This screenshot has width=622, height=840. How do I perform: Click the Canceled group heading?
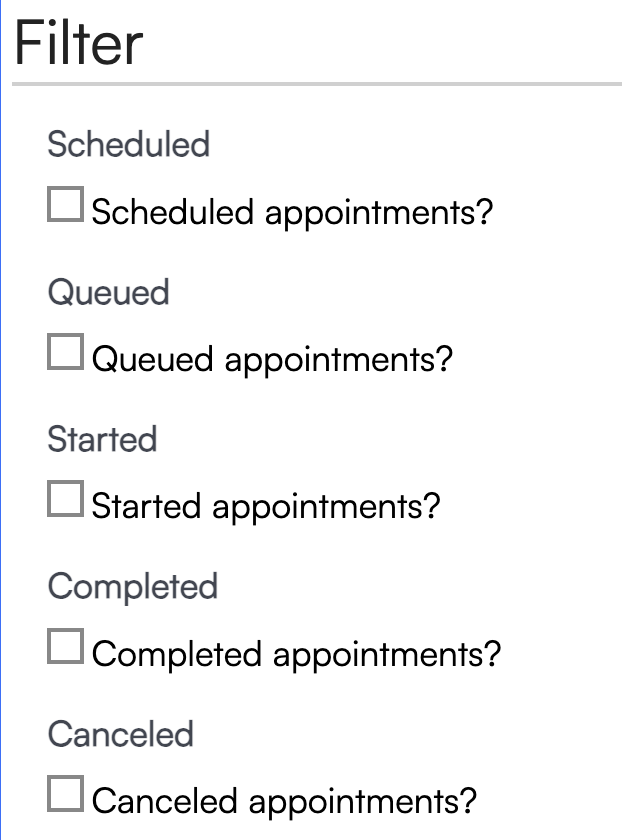(121, 734)
